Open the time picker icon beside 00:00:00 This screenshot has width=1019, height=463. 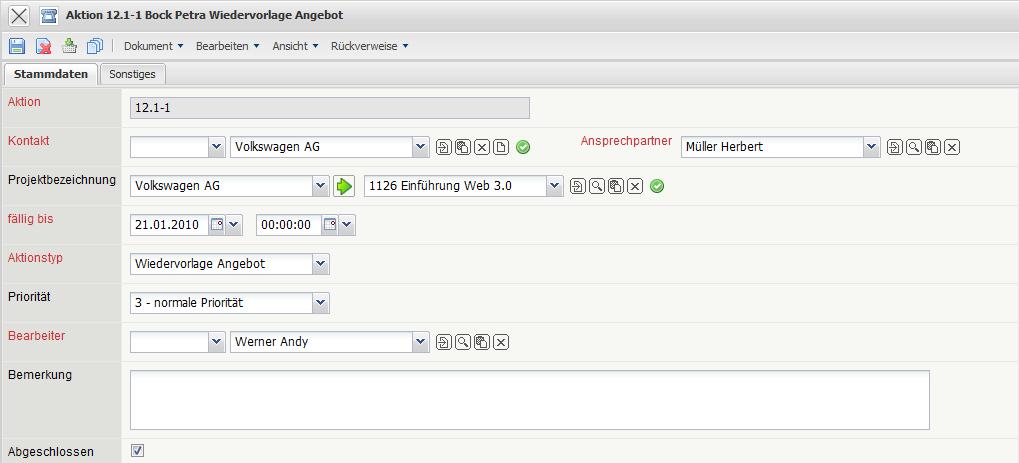pyautogui.click(x=331, y=225)
